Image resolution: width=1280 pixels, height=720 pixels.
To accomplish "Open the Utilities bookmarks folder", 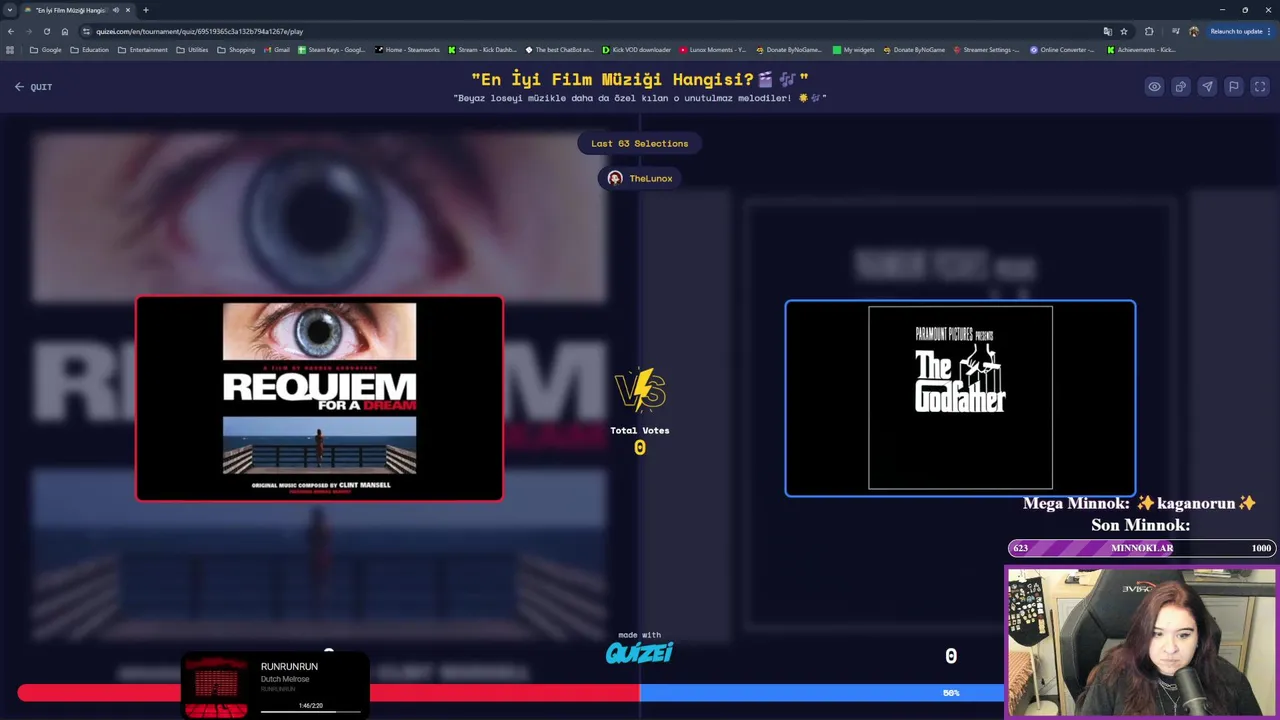I will pyautogui.click(x=192, y=50).
